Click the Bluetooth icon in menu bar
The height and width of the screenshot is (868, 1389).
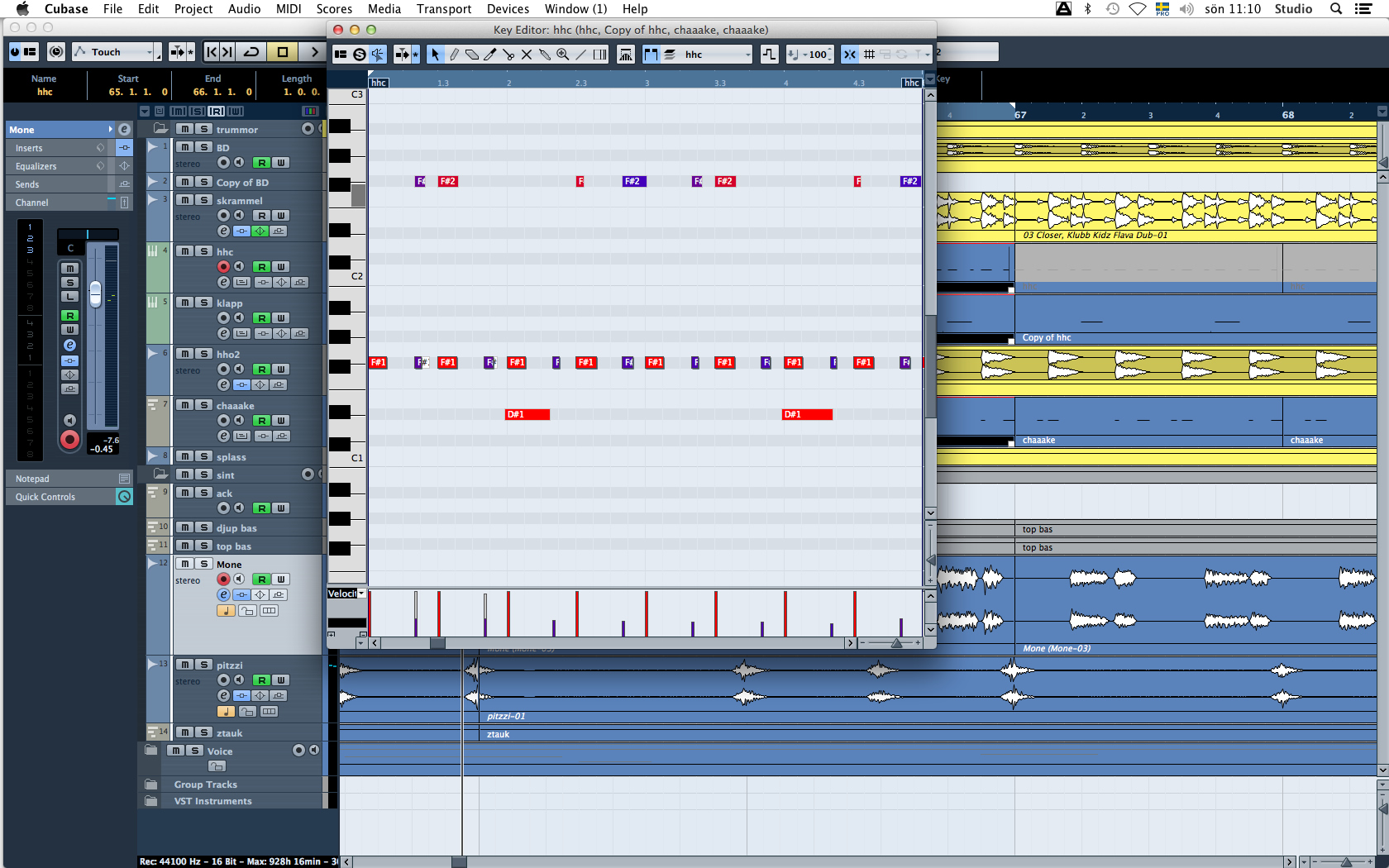click(1088, 9)
